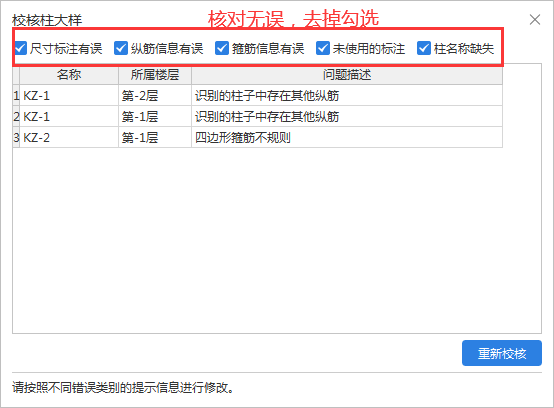Click the 所属楼层 column header
This screenshot has height=408, width=554.
click(155, 75)
